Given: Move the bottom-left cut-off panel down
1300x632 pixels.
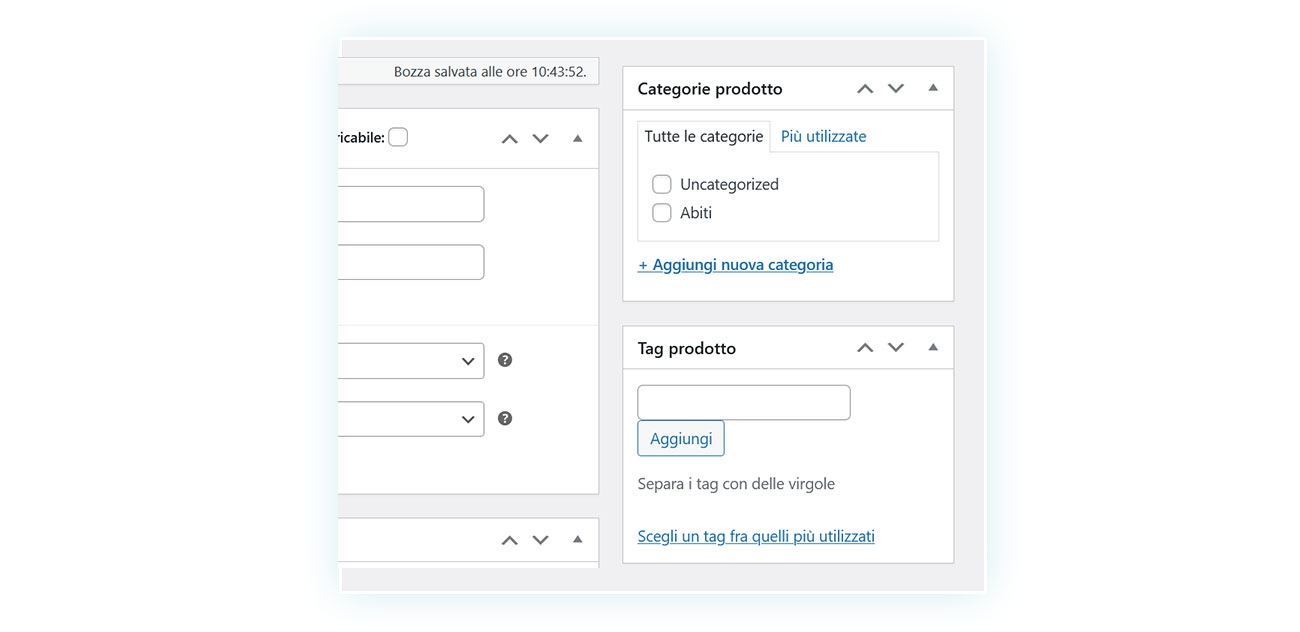Looking at the screenshot, I should point(541,540).
